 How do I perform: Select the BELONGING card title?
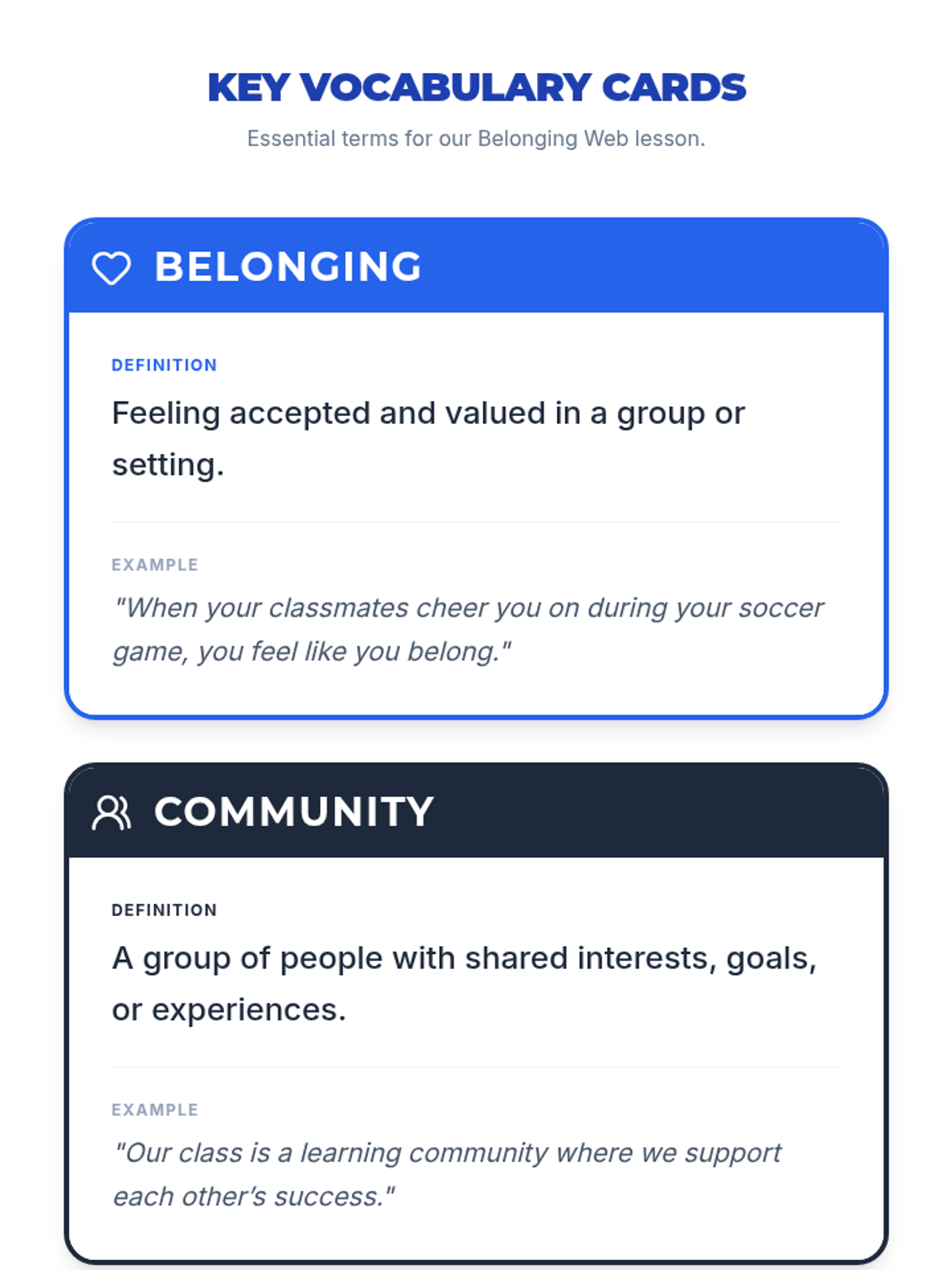pos(288,267)
